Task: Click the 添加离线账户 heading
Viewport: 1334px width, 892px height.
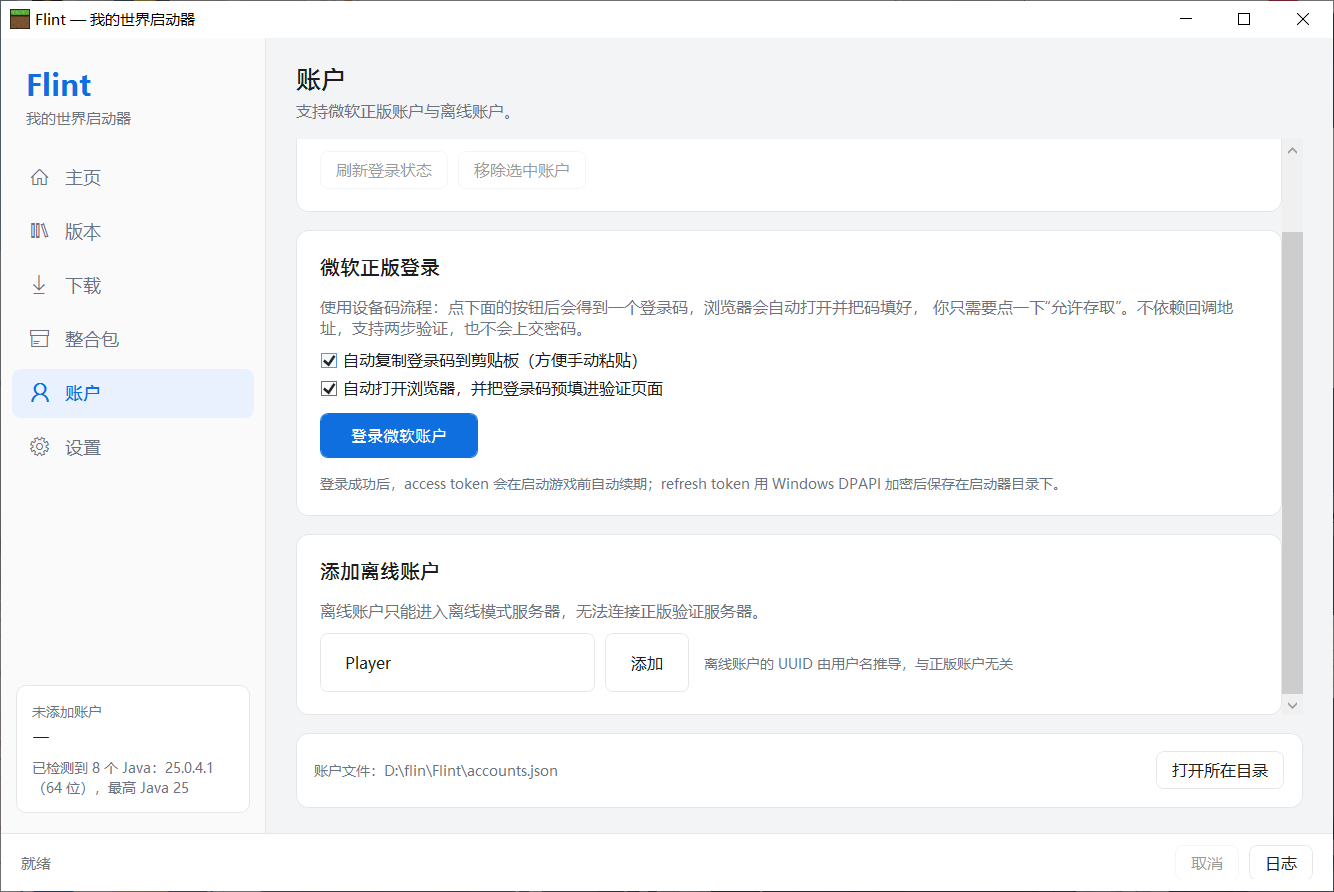Action: pyautogui.click(x=380, y=572)
